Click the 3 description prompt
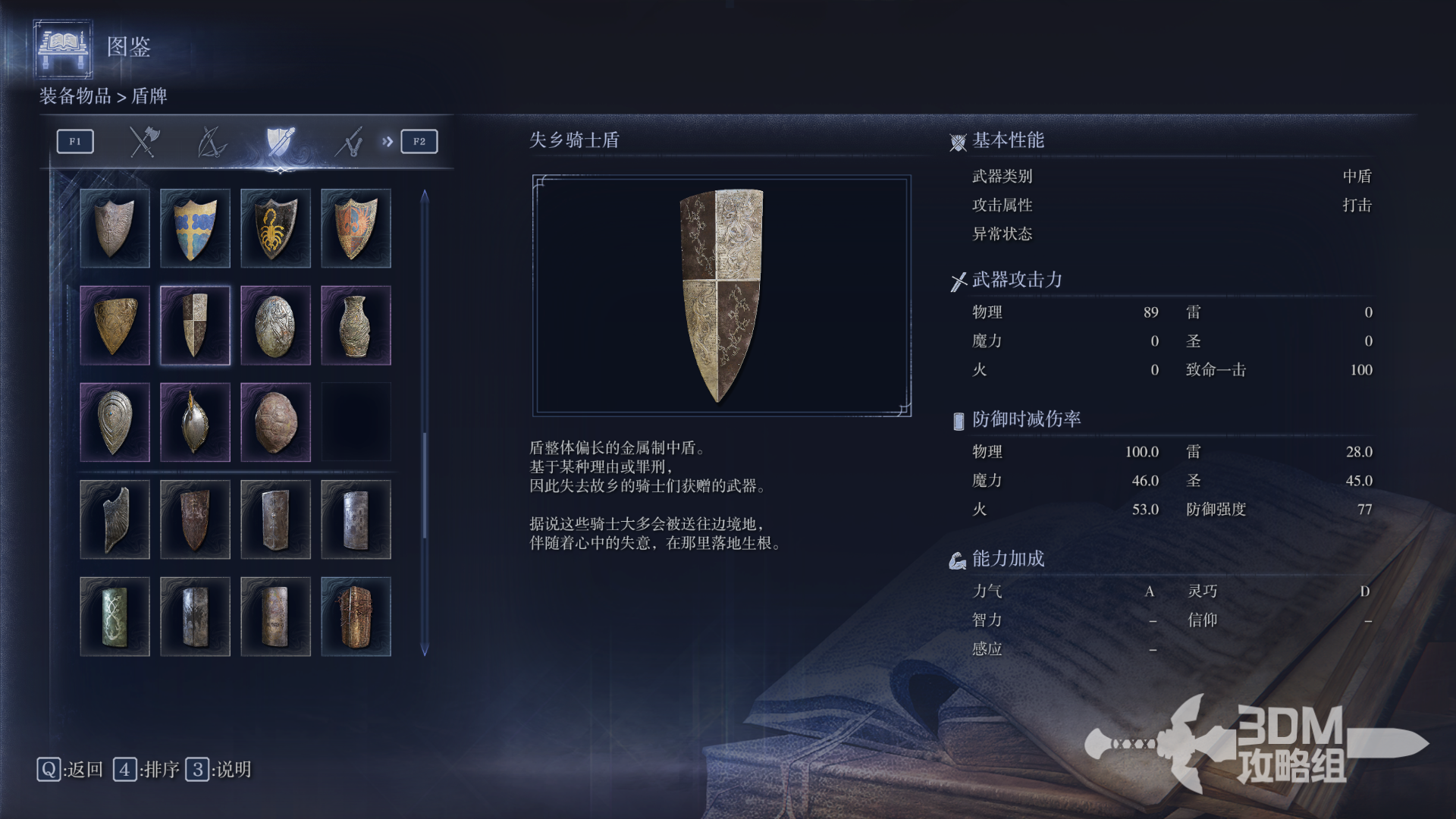Viewport: 1456px width, 819px height. coord(218,770)
